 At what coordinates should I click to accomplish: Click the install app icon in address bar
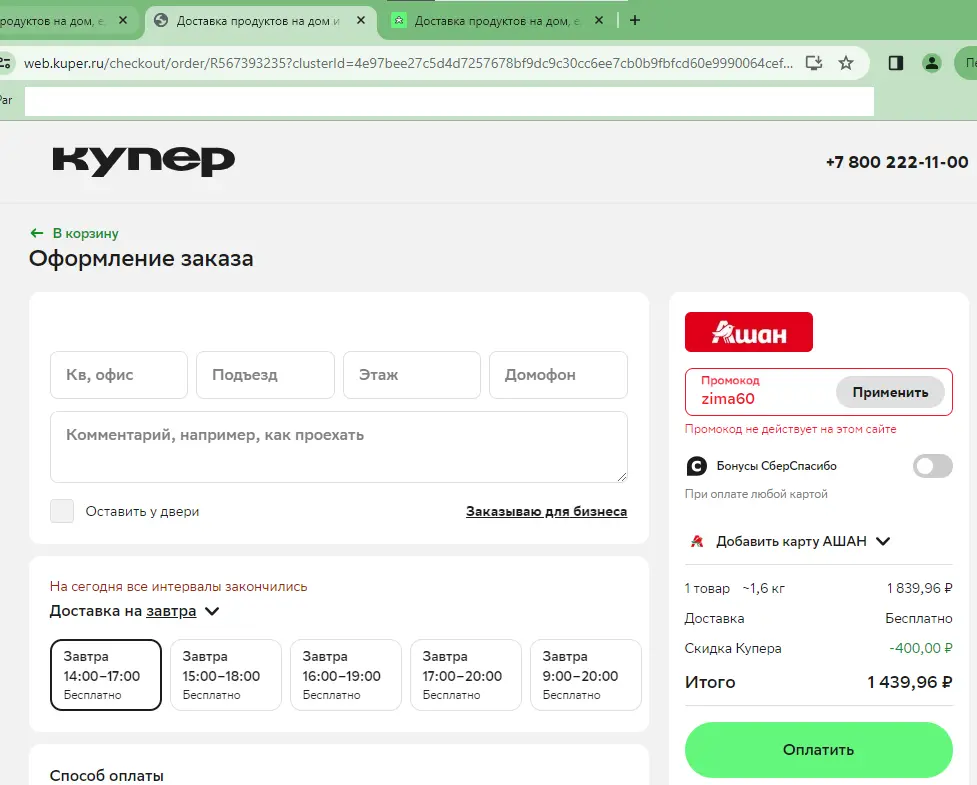814,63
